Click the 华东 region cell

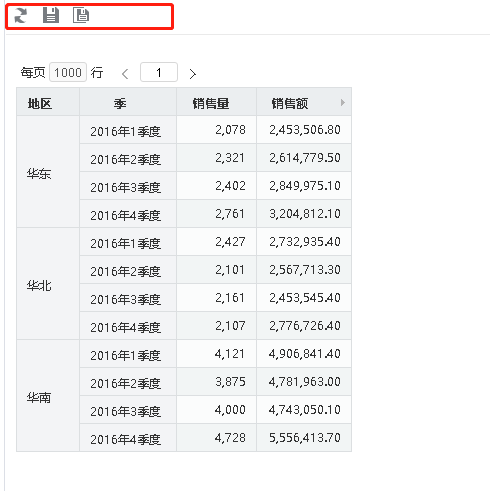48,172
